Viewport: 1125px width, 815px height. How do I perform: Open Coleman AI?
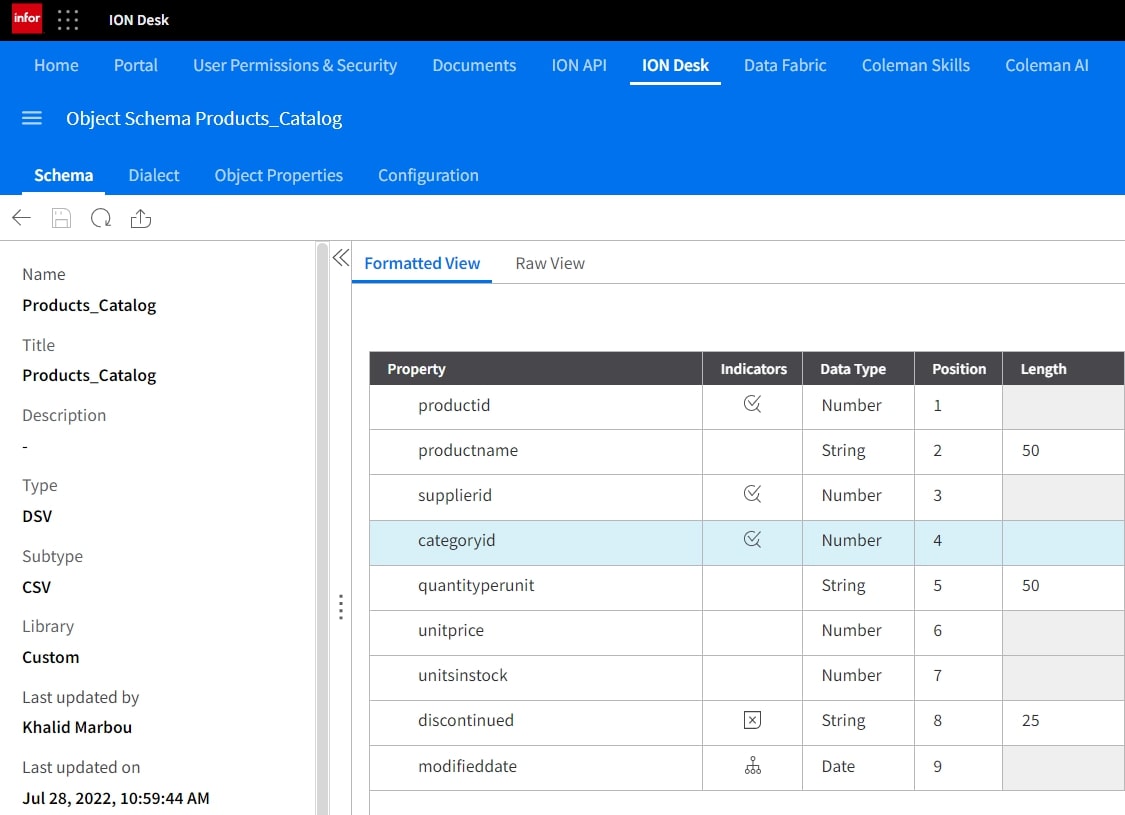[x=1047, y=65]
